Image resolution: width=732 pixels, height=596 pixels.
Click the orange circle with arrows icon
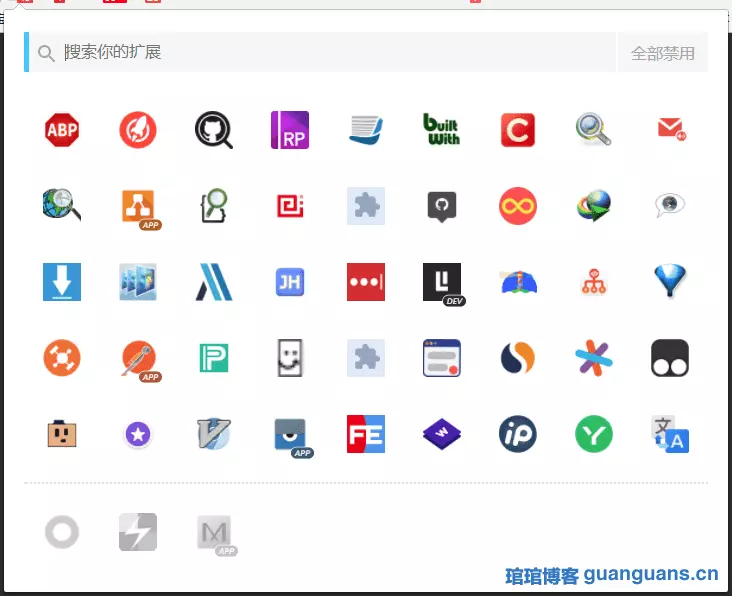[62, 358]
